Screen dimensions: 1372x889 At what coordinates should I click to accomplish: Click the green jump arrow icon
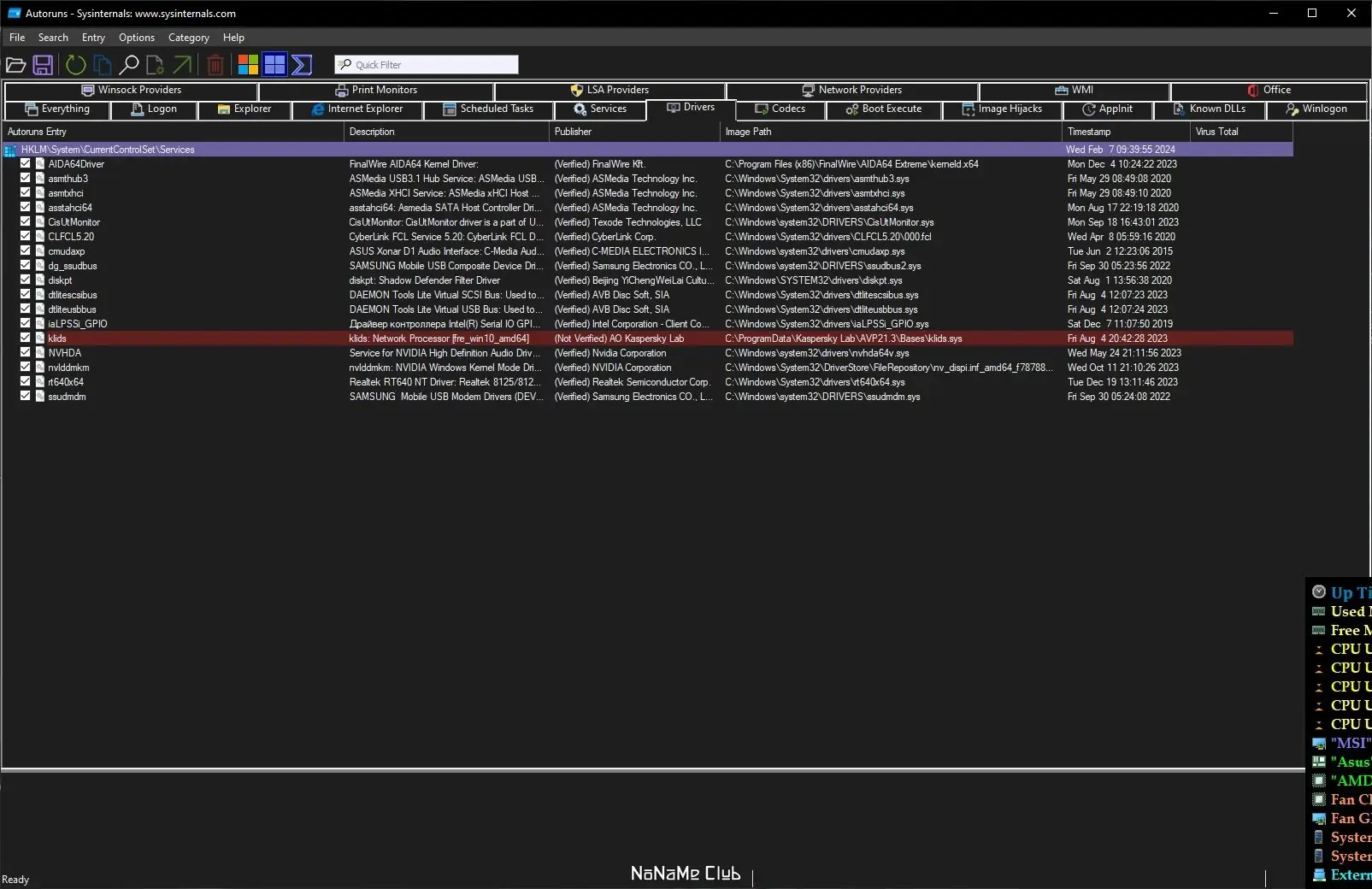click(x=182, y=64)
